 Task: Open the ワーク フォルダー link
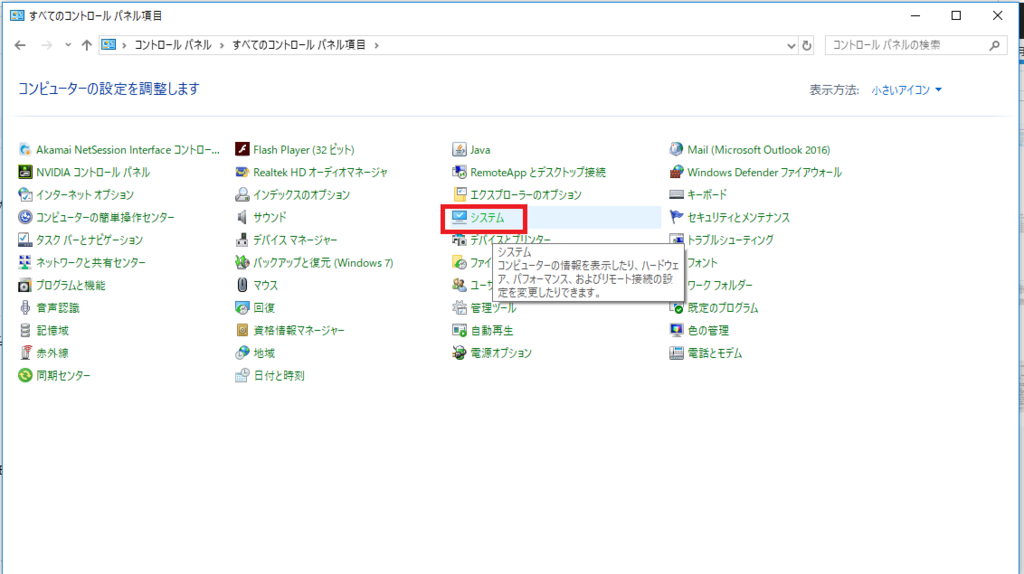720,285
